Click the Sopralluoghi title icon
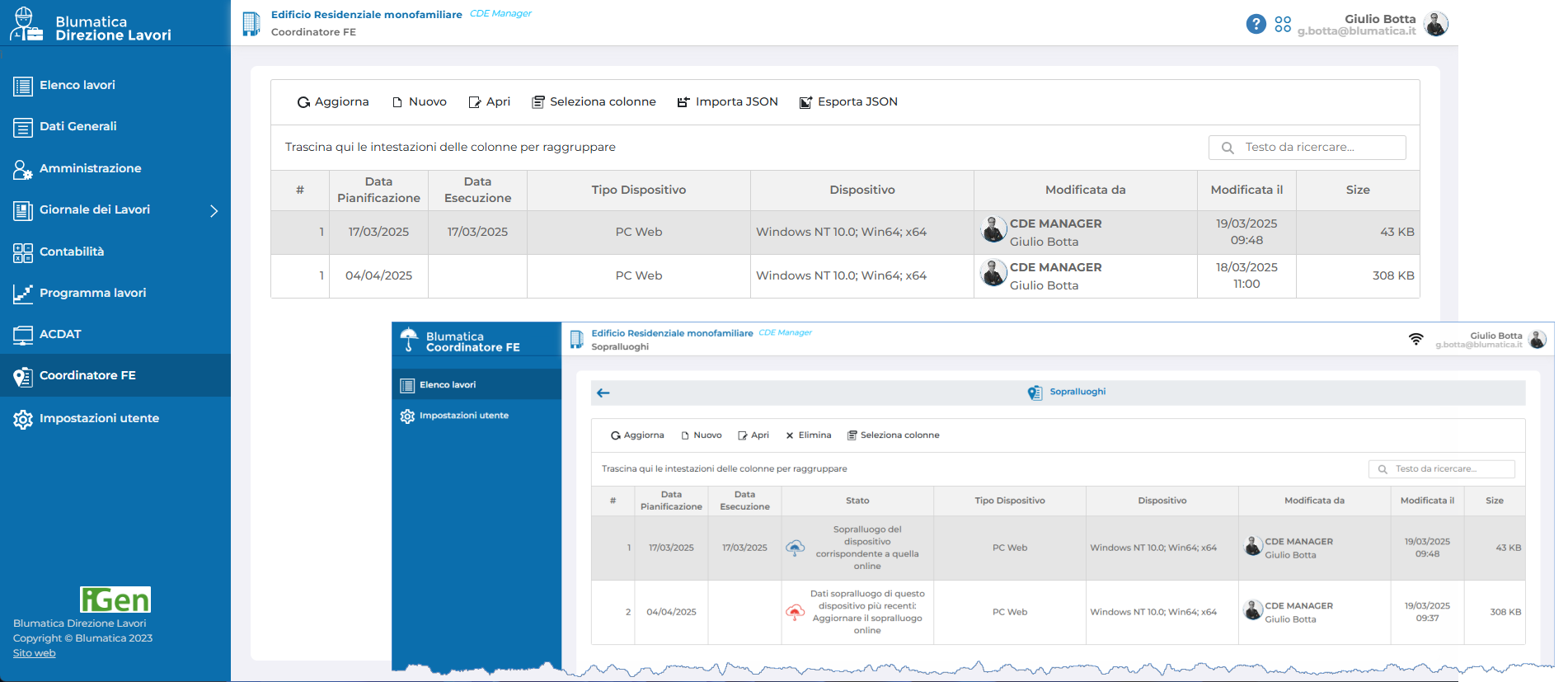The width and height of the screenshot is (1568, 682). point(1035,393)
